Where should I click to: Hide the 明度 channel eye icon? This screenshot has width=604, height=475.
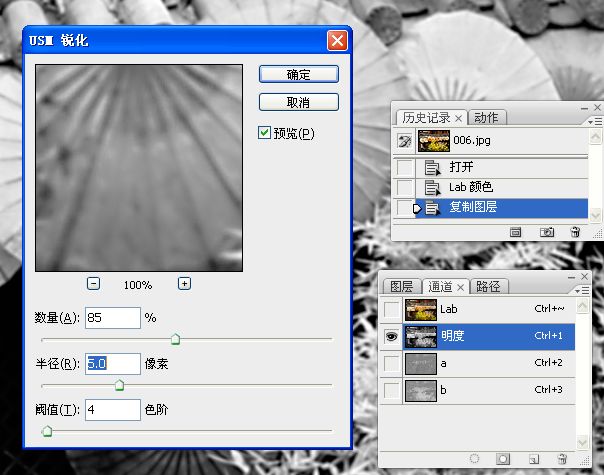pos(392,337)
